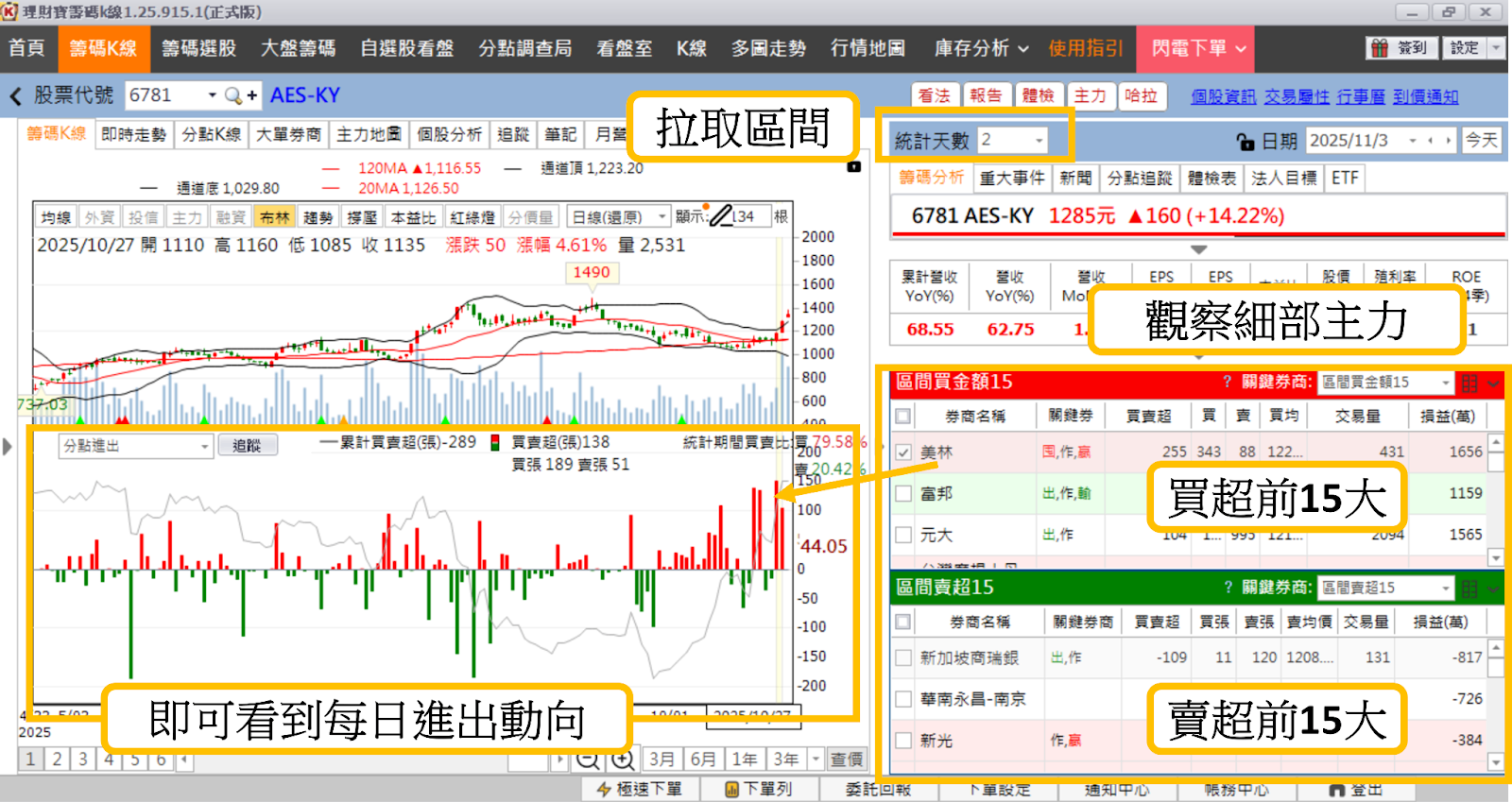This screenshot has height=802, width=1512.
Task: Click the 今天 button
Action: [1481, 141]
